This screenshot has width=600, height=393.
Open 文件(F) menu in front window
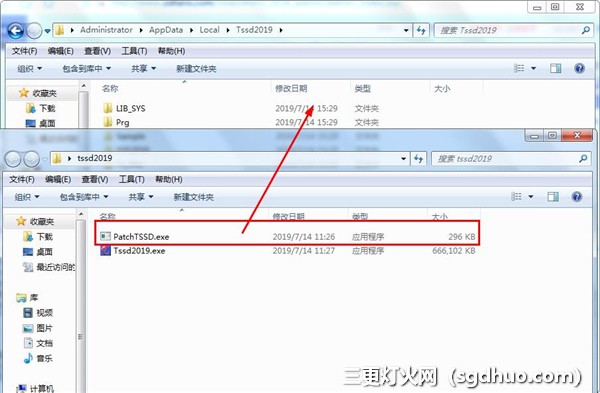click(22, 179)
